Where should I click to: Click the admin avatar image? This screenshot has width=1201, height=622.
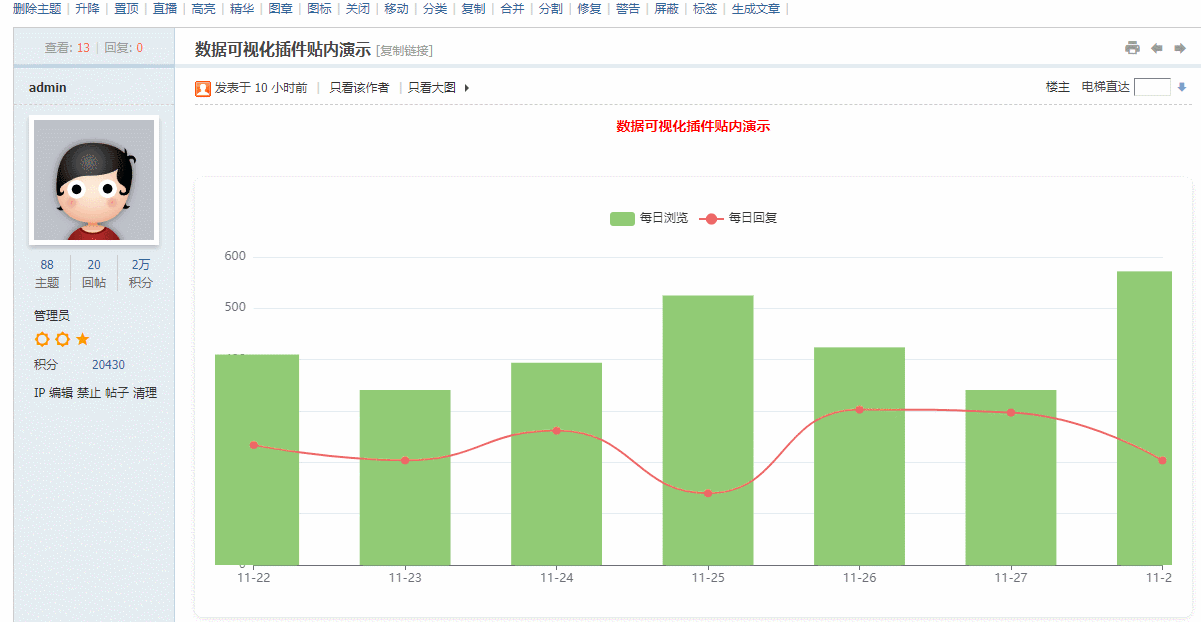[x=94, y=180]
